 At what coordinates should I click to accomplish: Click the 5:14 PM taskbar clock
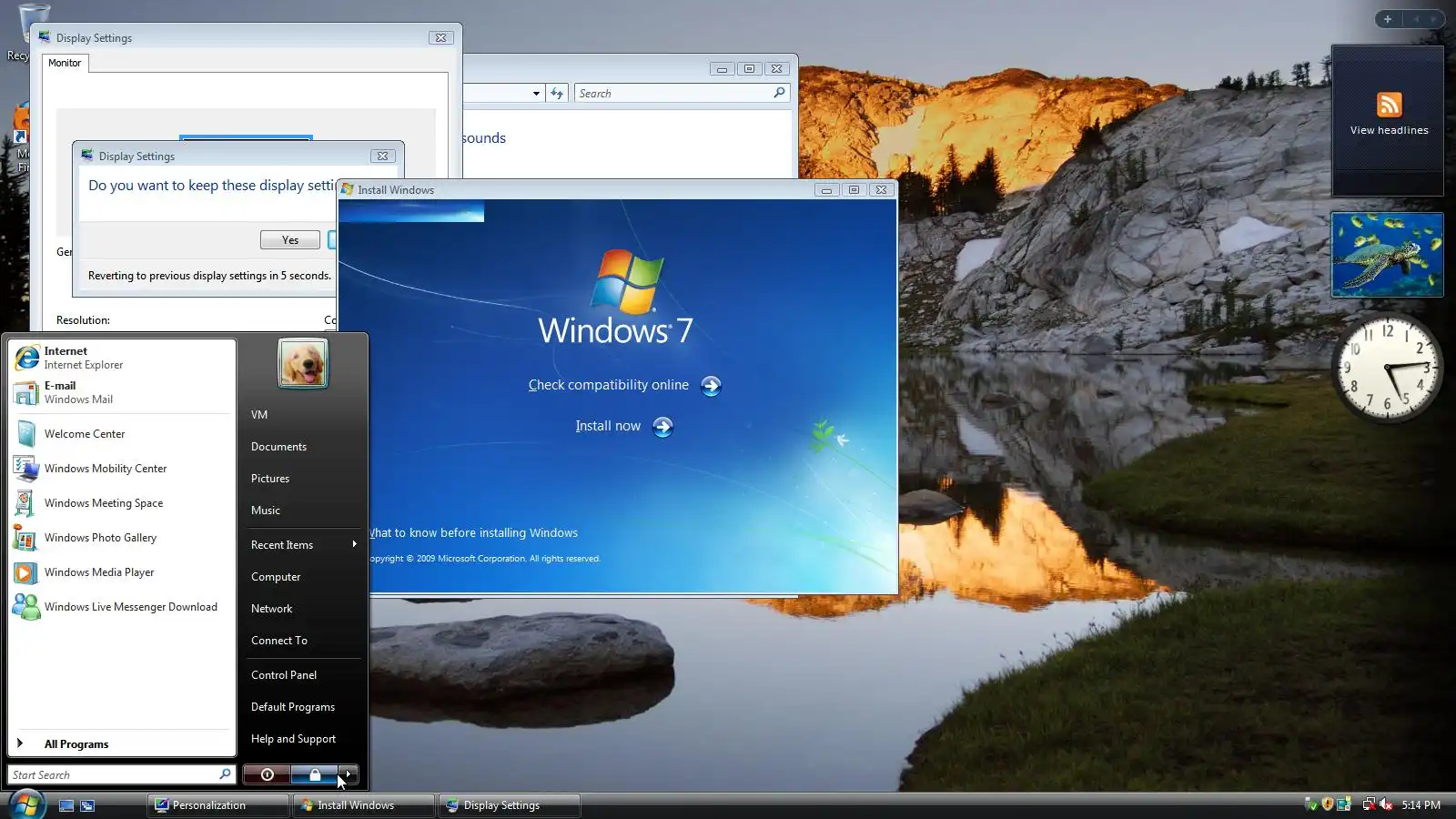[1421, 805]
